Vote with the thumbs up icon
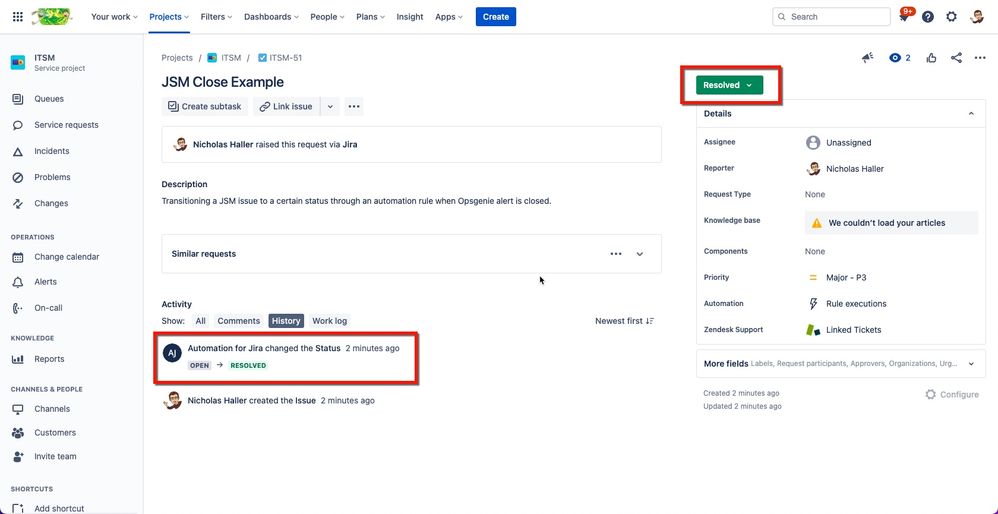998x514 pixels. click(932, 58)
